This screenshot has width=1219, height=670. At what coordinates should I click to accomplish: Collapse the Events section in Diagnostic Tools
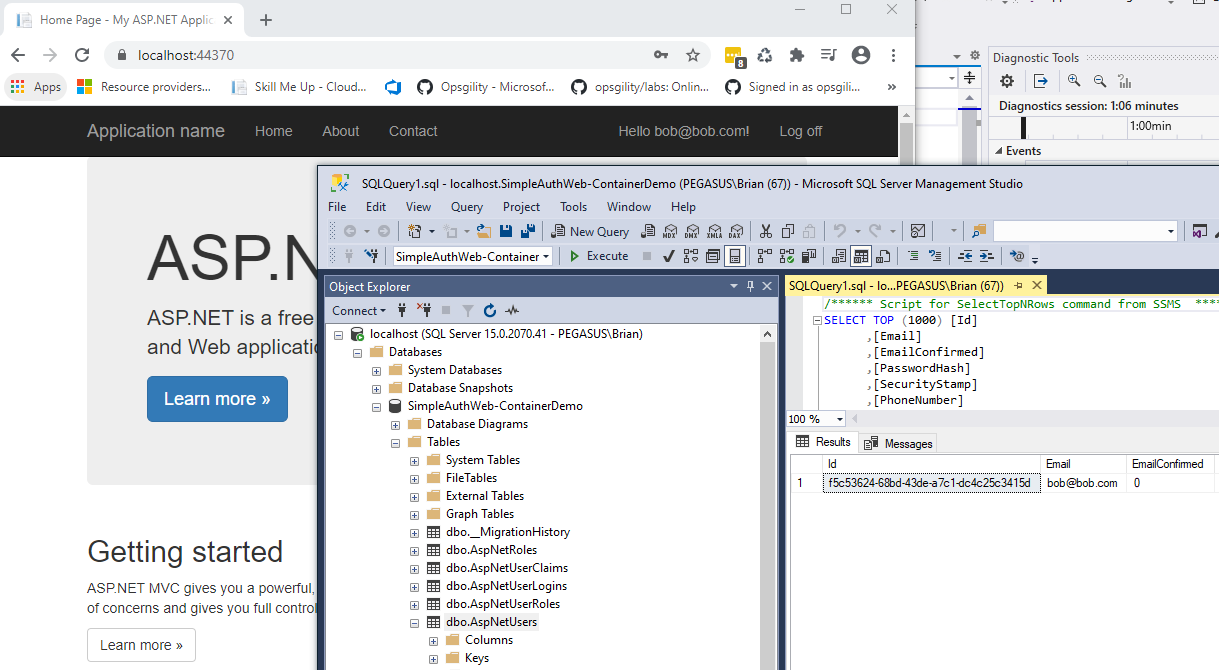[x=997, y=151]
